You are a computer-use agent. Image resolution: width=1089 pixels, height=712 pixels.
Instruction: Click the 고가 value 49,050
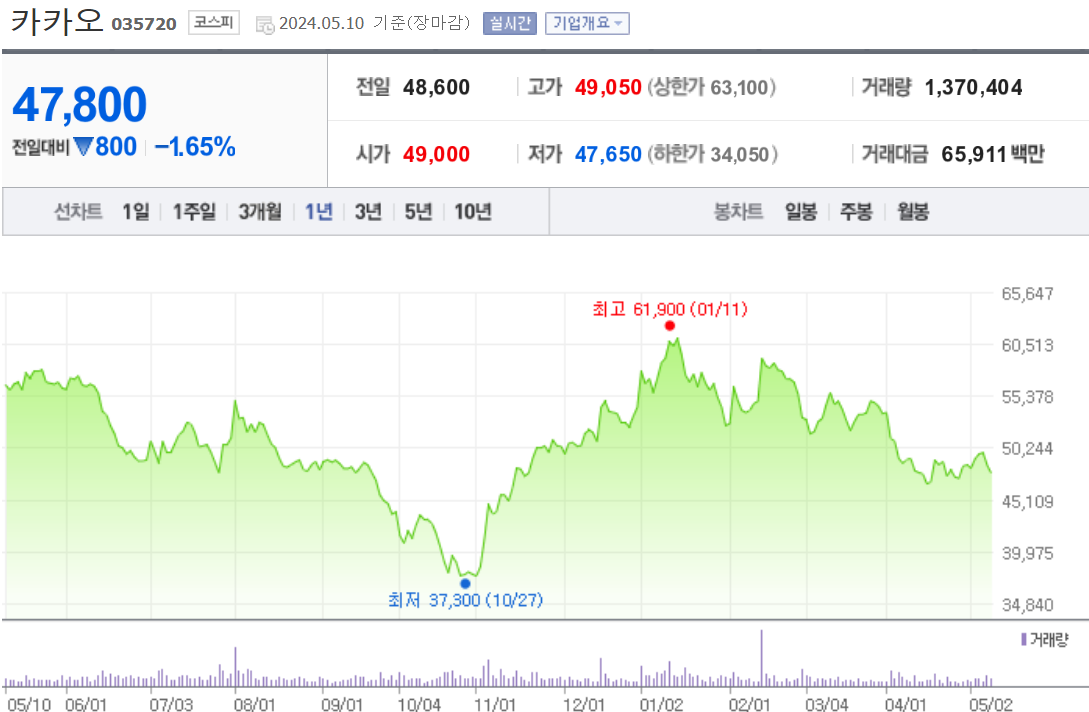pos(608,88)
